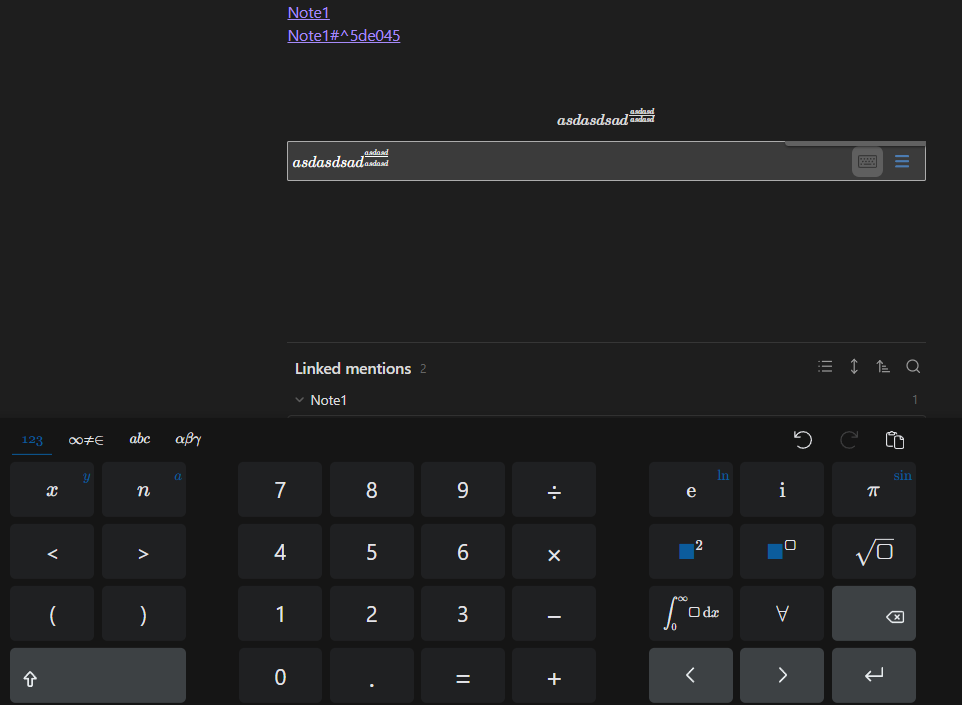Insert the definite integral template
Image resolution: width=962 pixels, height=705 pixels.
691,613
